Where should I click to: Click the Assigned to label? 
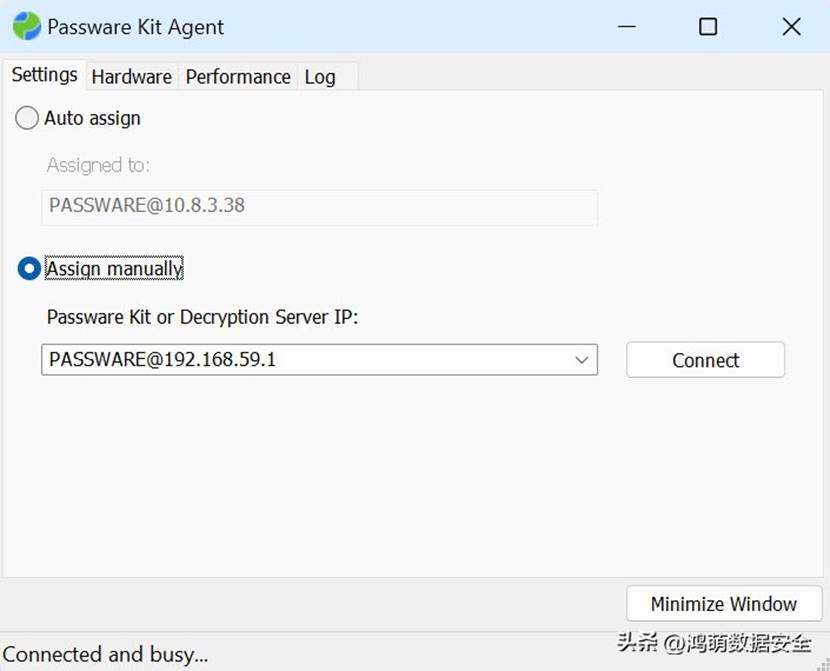pyautogui.click(x=98, y=165)
